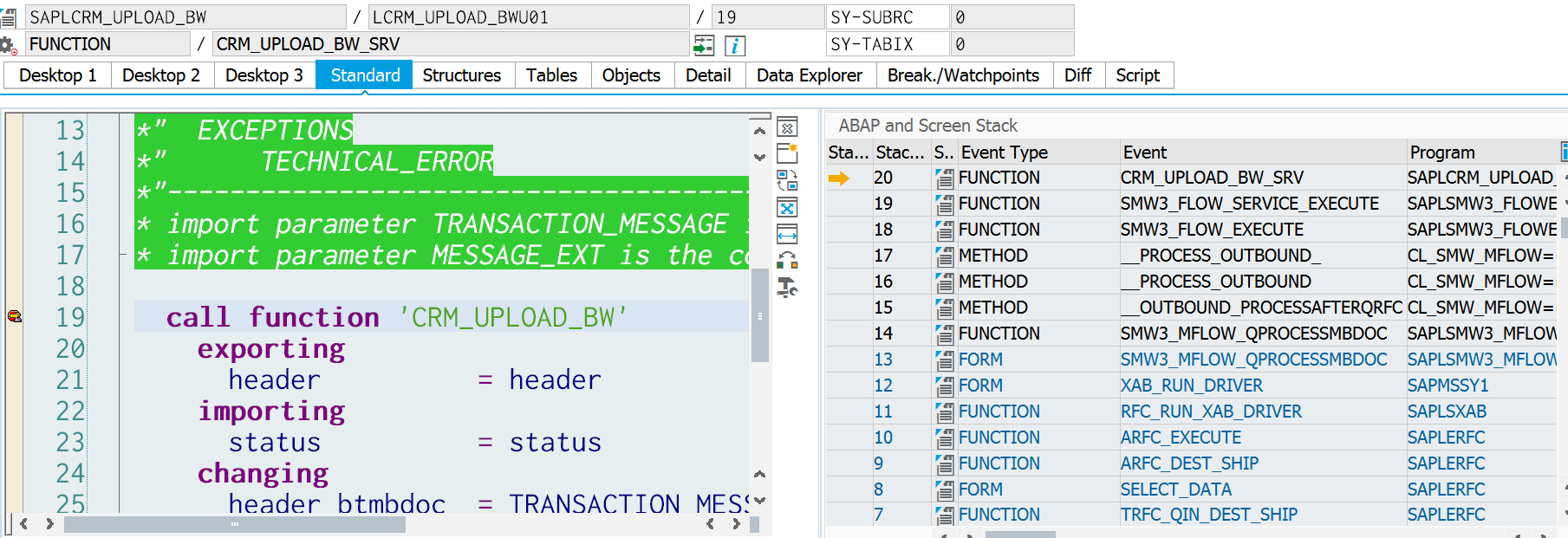This screenshot has height=538, width=1568.
Task: Click the Event column header in the stack
Action: [1263, 152]
